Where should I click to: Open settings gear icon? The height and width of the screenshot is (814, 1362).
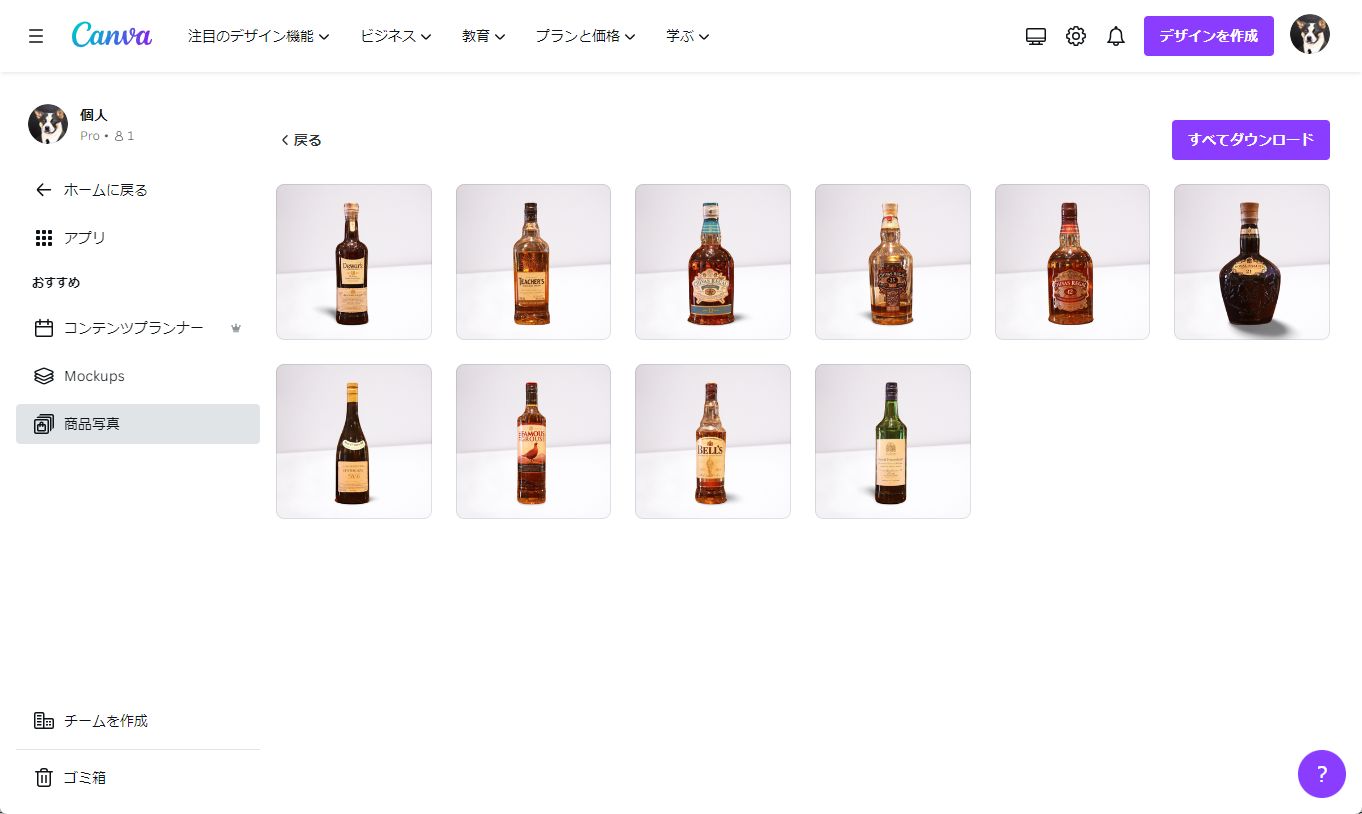1076,36
